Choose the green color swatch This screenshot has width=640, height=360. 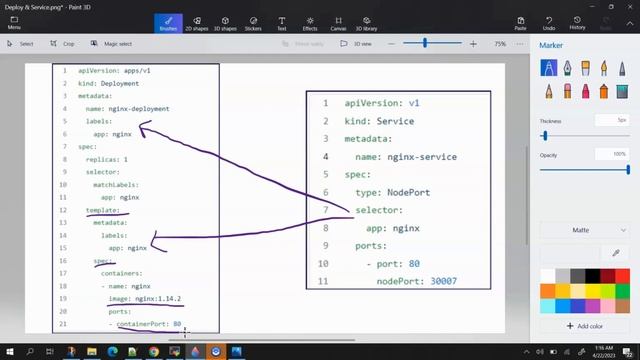click(x=622, y=291)
